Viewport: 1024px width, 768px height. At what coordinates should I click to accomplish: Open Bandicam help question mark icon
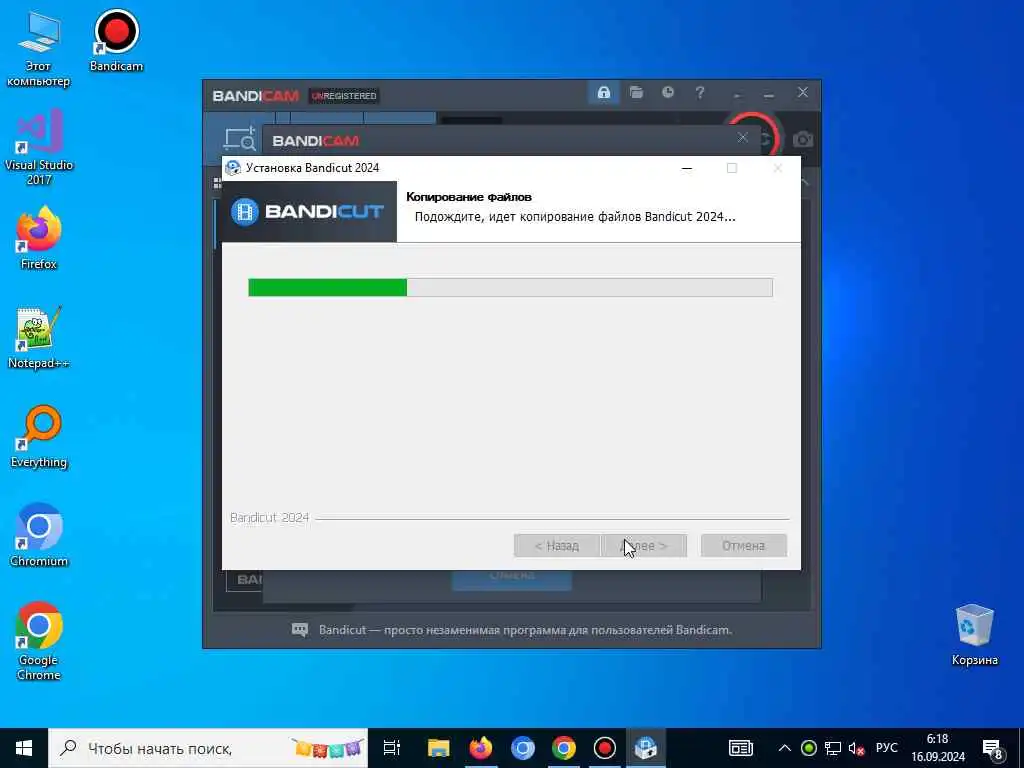click(699, 92)
